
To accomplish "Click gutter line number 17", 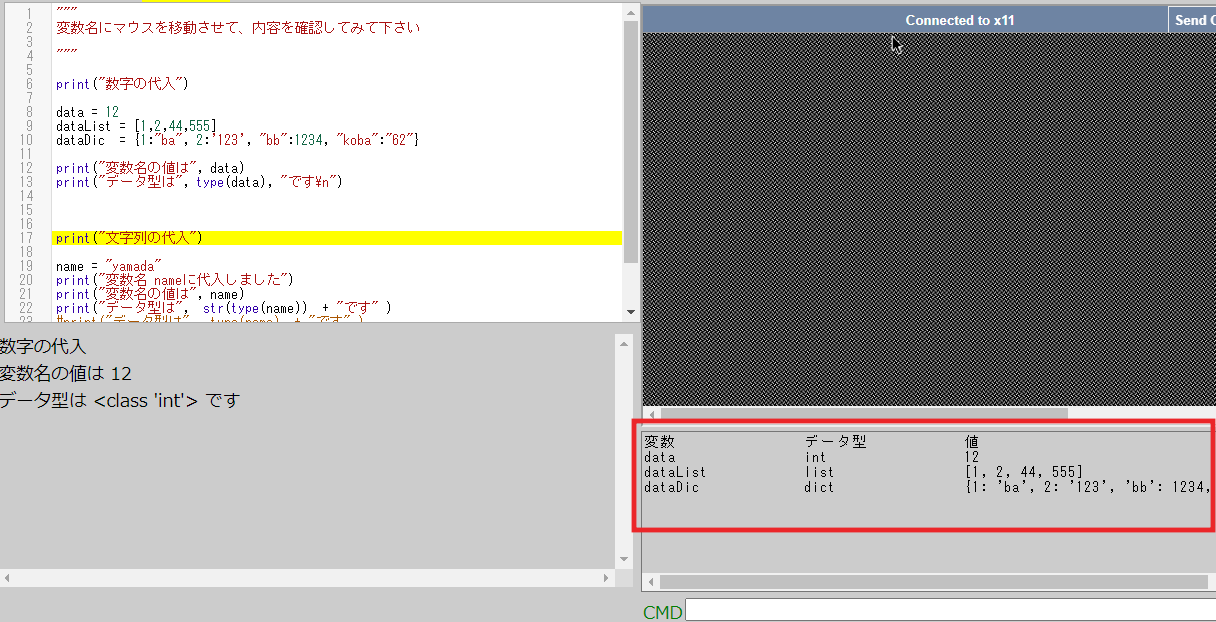I will [x=26, y=238].
